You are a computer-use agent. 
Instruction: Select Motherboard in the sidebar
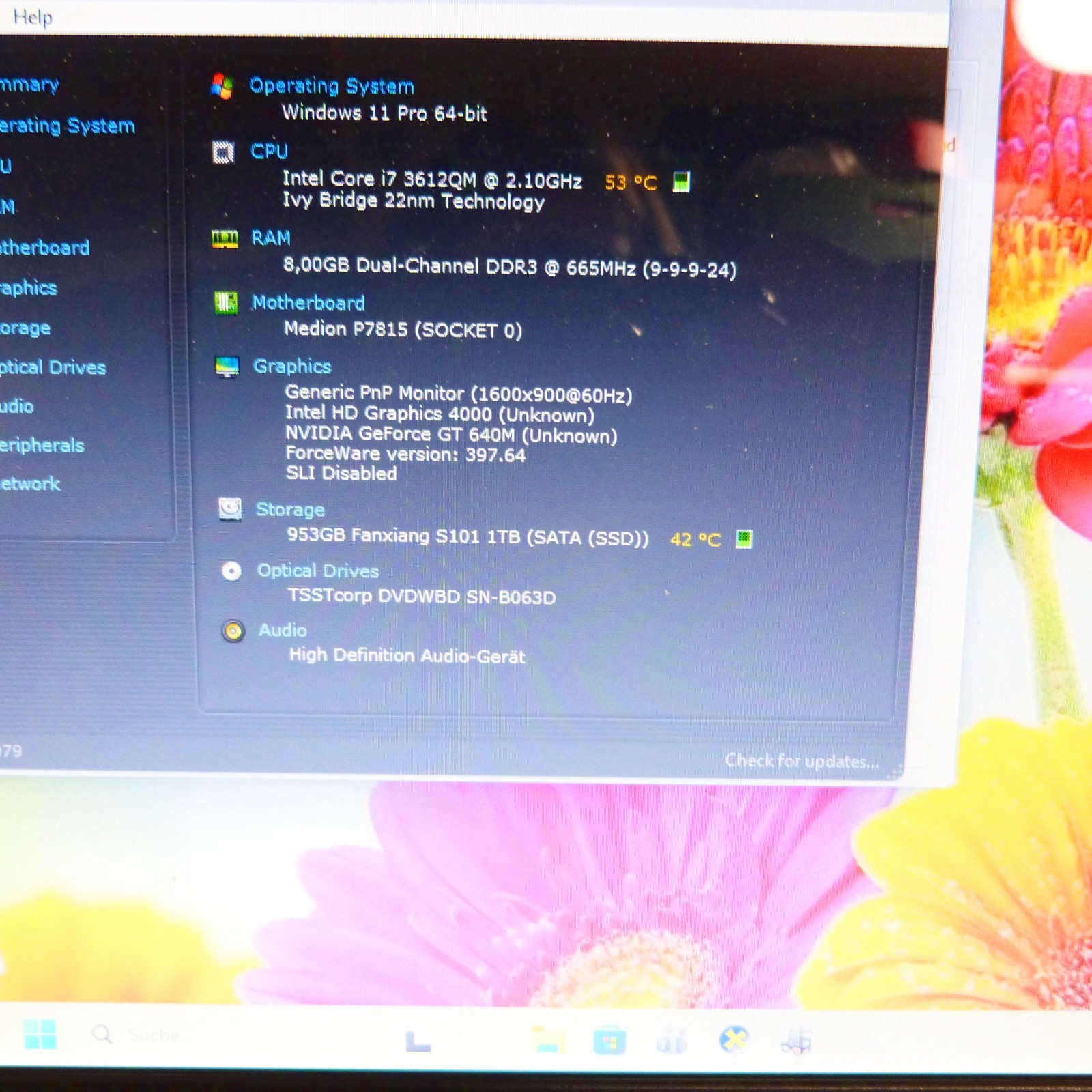point(44,247)
